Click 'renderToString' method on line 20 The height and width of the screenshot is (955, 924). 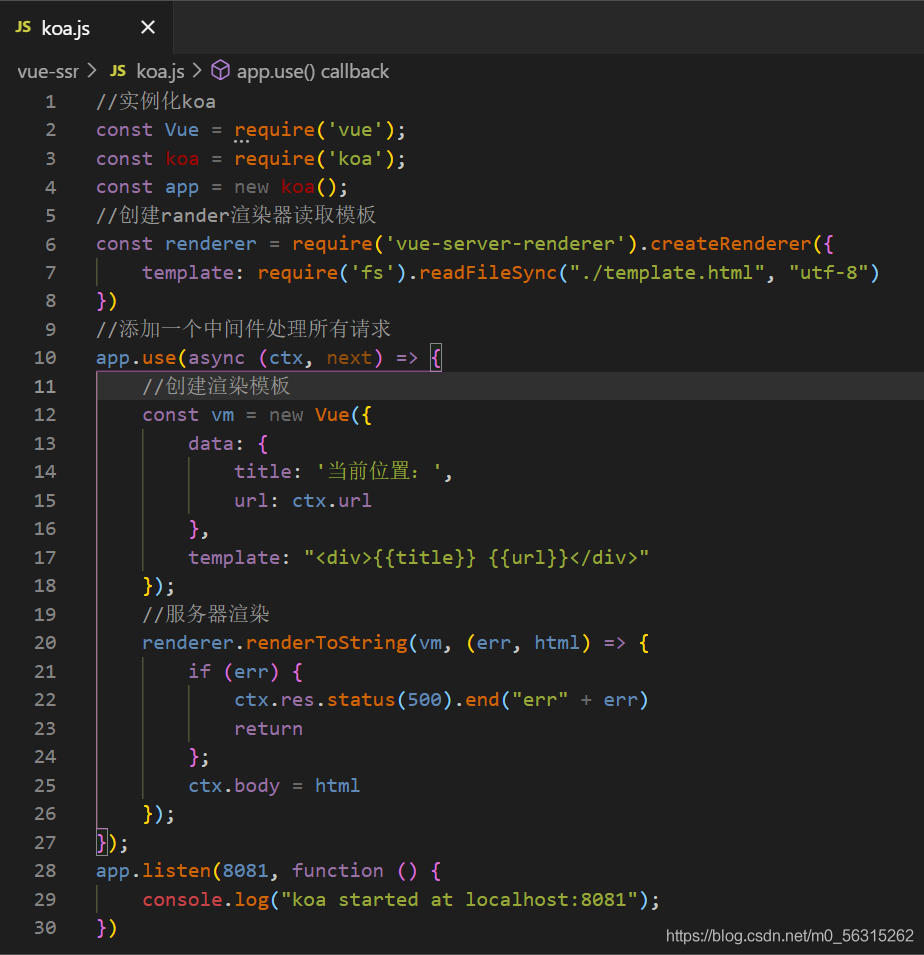click(326, 643)
